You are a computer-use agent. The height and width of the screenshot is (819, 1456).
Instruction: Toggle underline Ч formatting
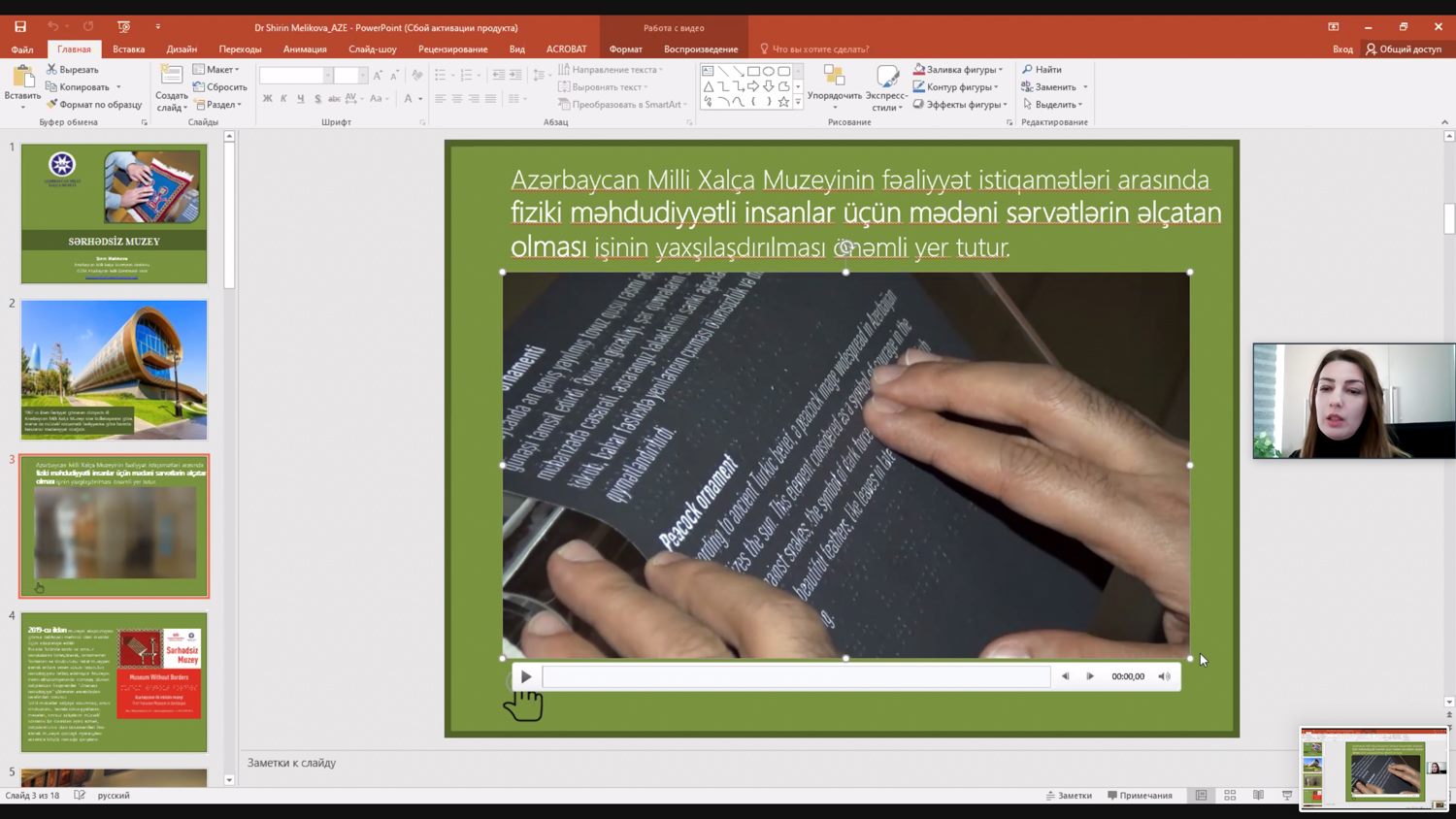click(300, 99)
